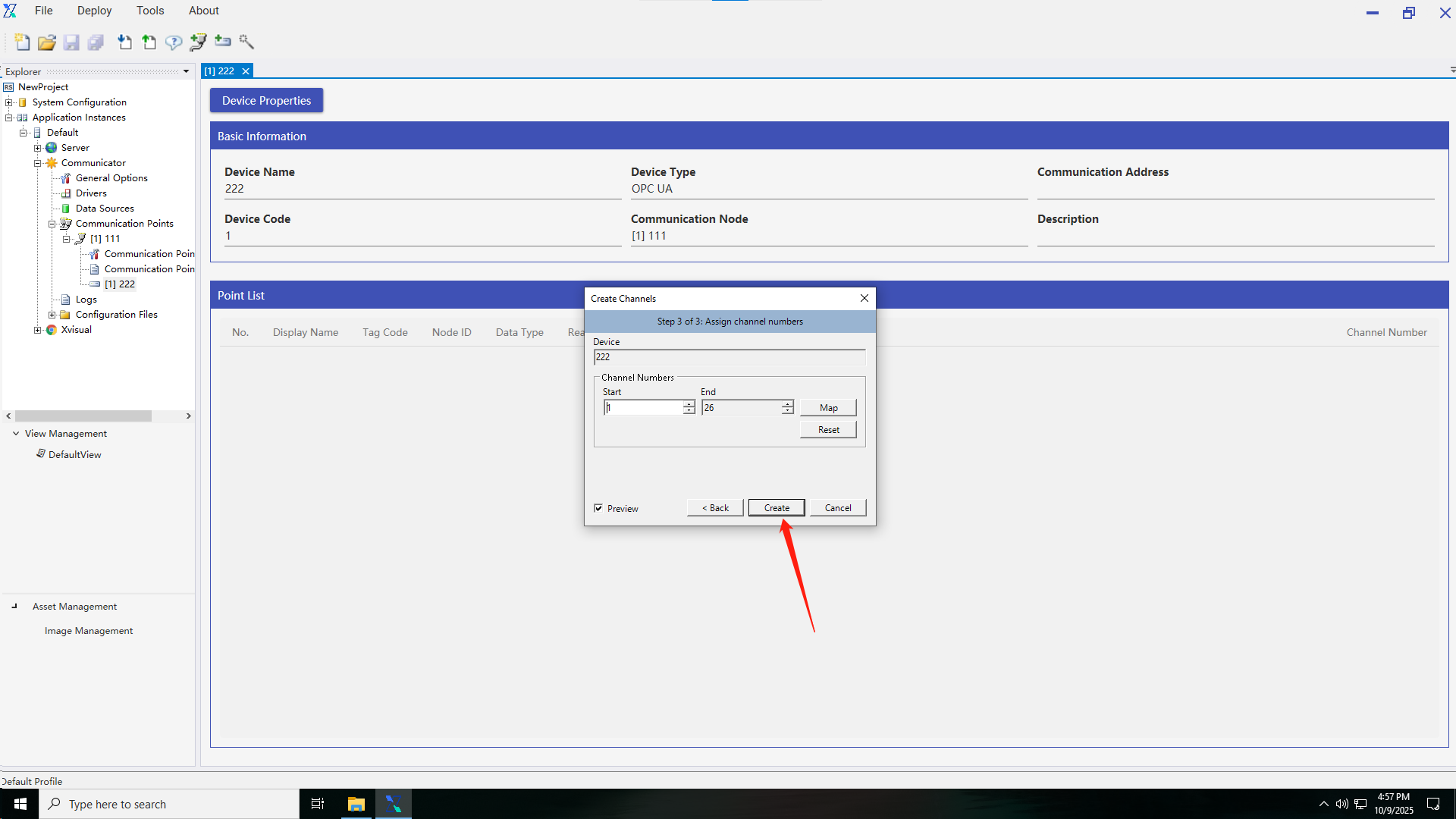Viewport: 1456px width, 819px height.
Task: Open the Tools menu
Action: 150,11
